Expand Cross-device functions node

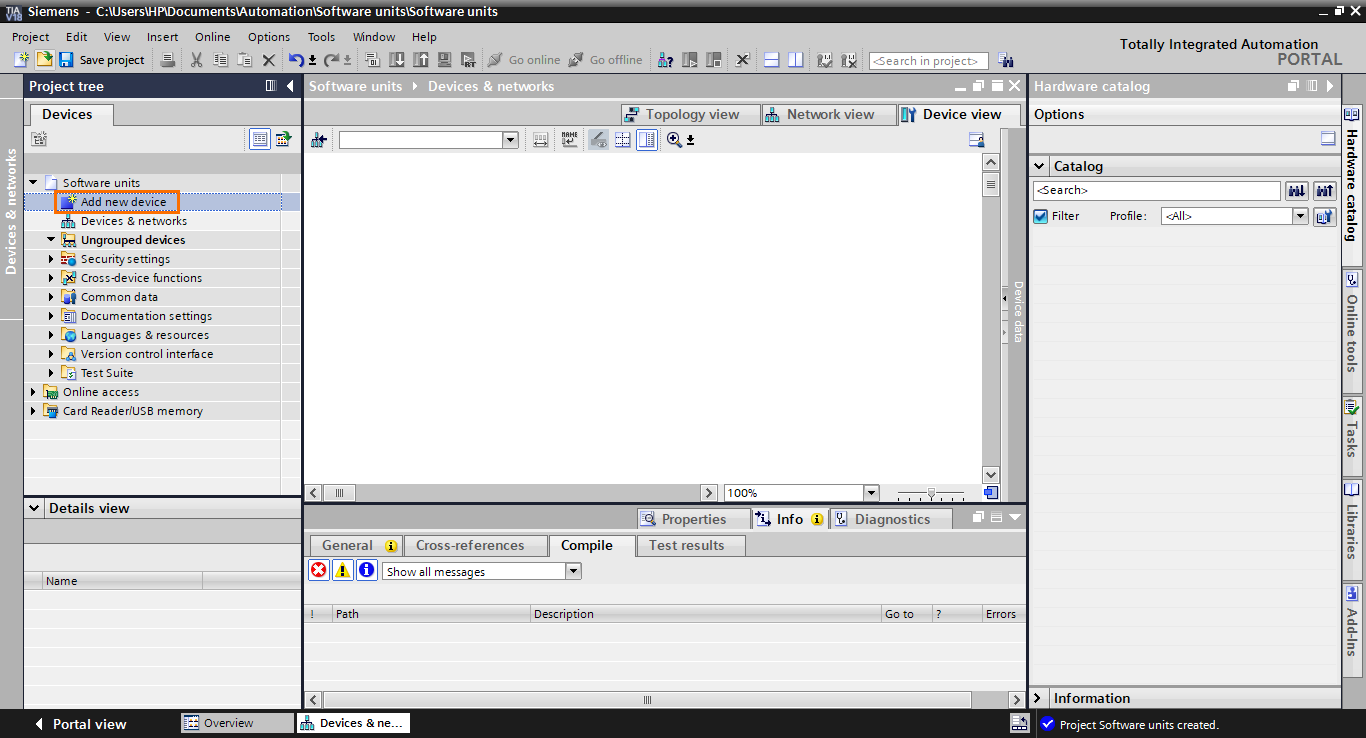click(x=51, y=278)
